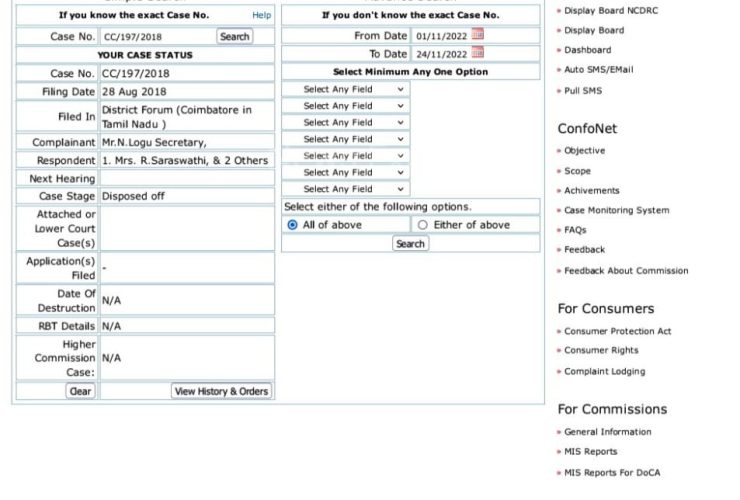
Task: Open the first Select Any Field dropdown
Action: (346, 89)
